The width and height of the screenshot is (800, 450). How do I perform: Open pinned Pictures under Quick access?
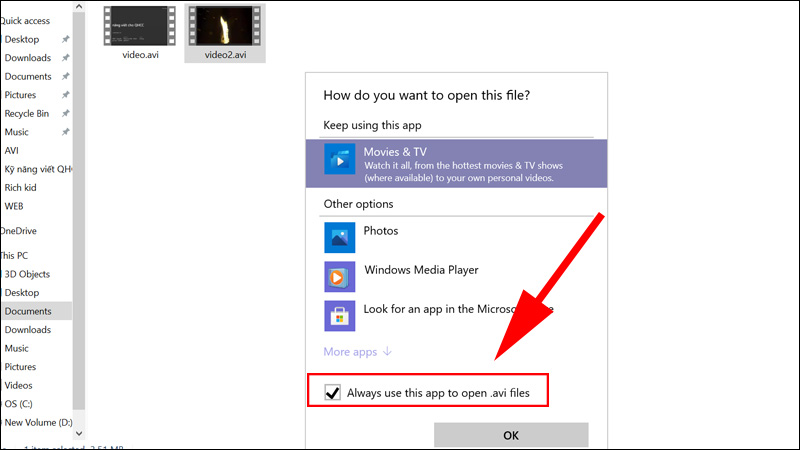[x=20, y=95]
